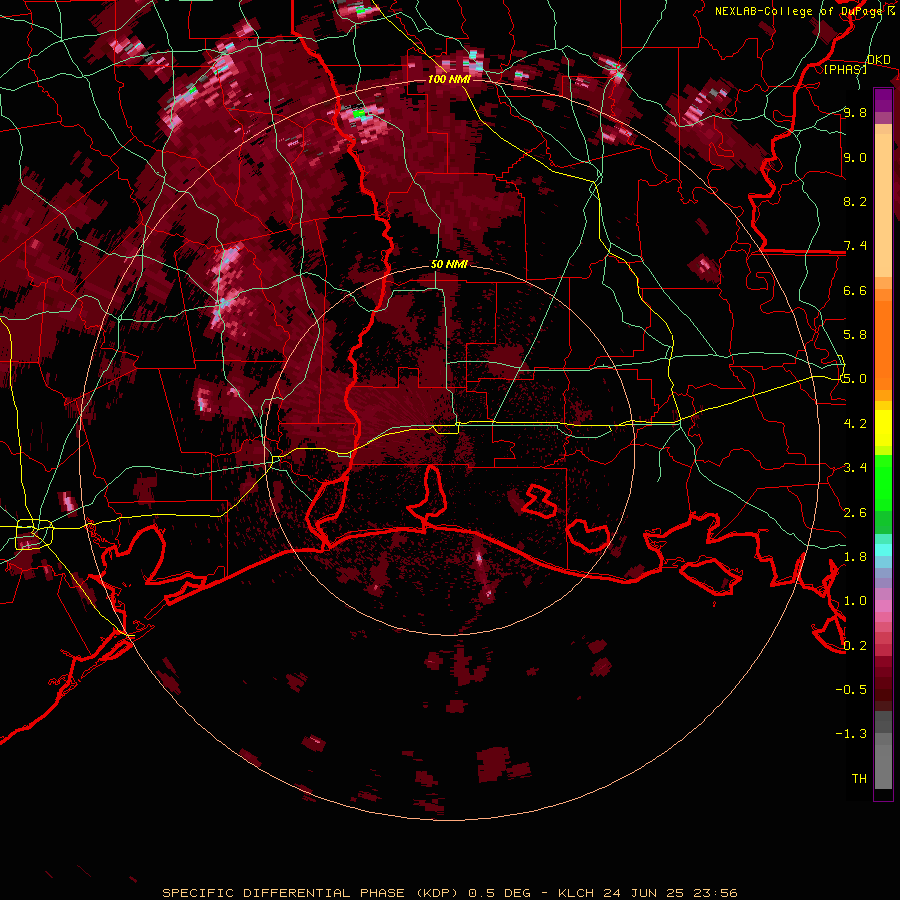This screenshot has height=900, width=900.
Task: Click the [PHAS] legend heading
Action: coord(845,69)
